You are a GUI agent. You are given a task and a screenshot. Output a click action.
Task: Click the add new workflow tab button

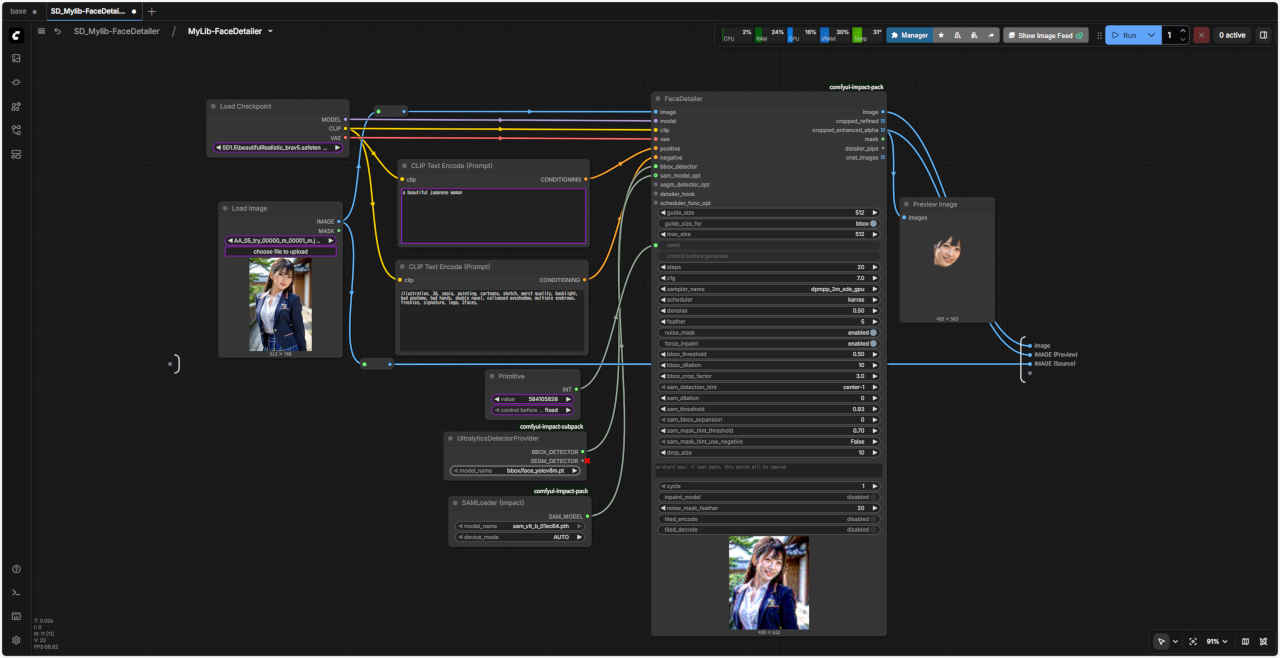[x=152, y=11]
